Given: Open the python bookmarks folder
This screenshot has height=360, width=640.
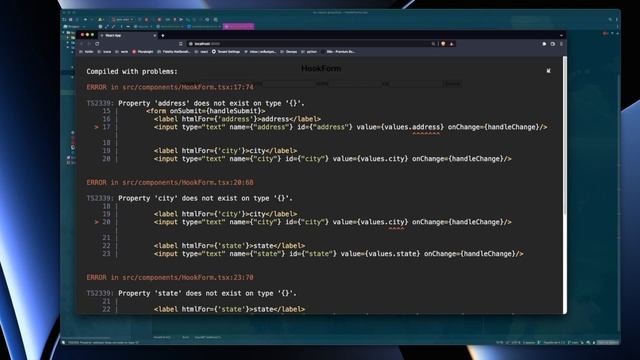Looking at the screenshot, I should pyautogui.click(x=309, y=52).
